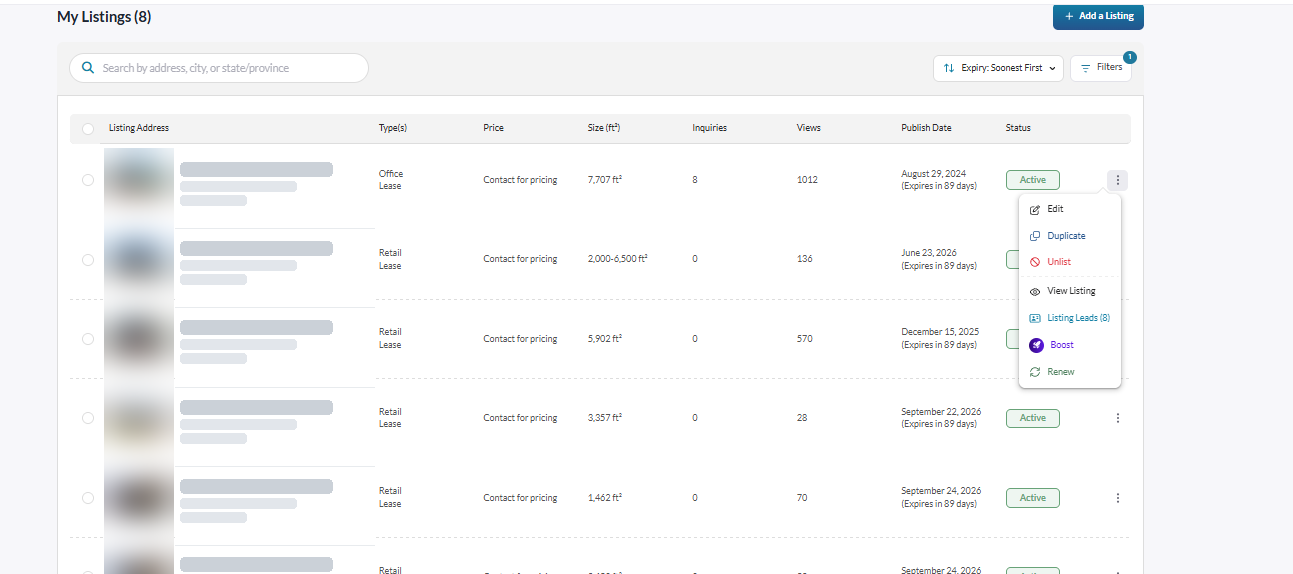1293x574 pixels.
Task: Choose Duplicate from the listing menu
Action: tap(1066, 236)
